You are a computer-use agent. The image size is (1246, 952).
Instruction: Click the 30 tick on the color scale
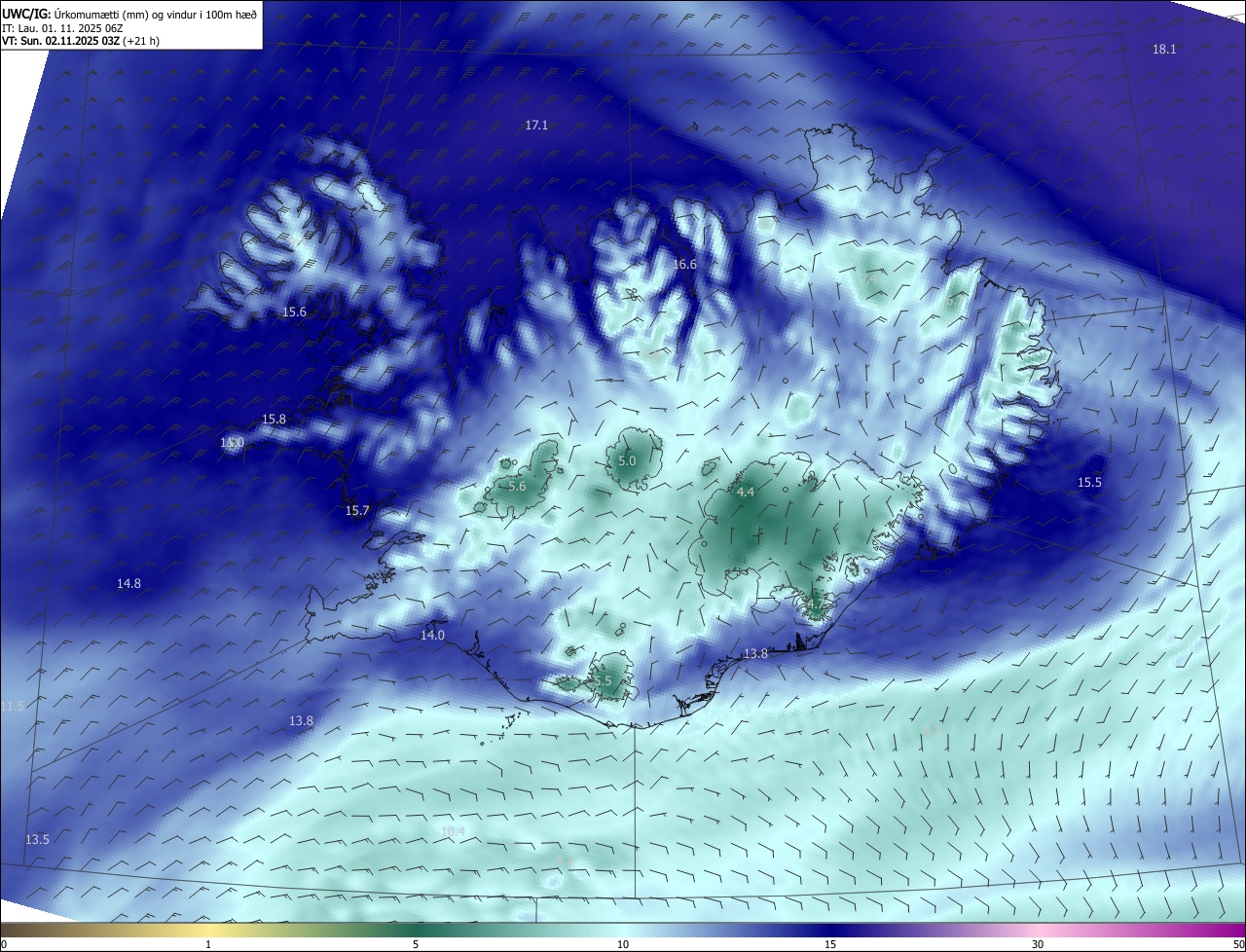click(1038, 945)
